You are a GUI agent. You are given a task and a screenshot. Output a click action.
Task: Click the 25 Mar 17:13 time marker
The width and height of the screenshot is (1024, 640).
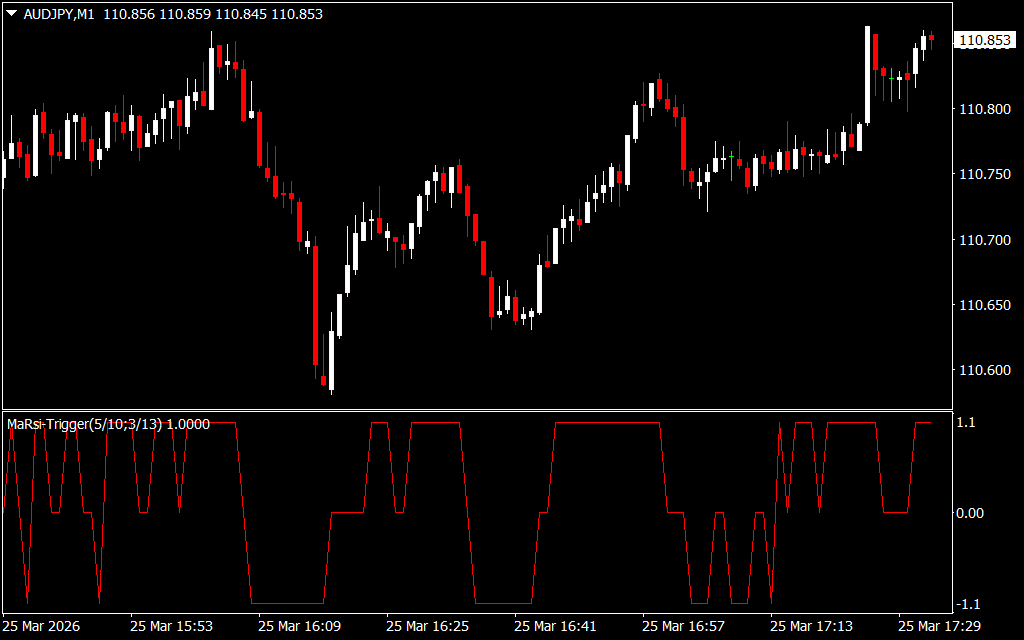pyautogui.click(x=812, y=626)
